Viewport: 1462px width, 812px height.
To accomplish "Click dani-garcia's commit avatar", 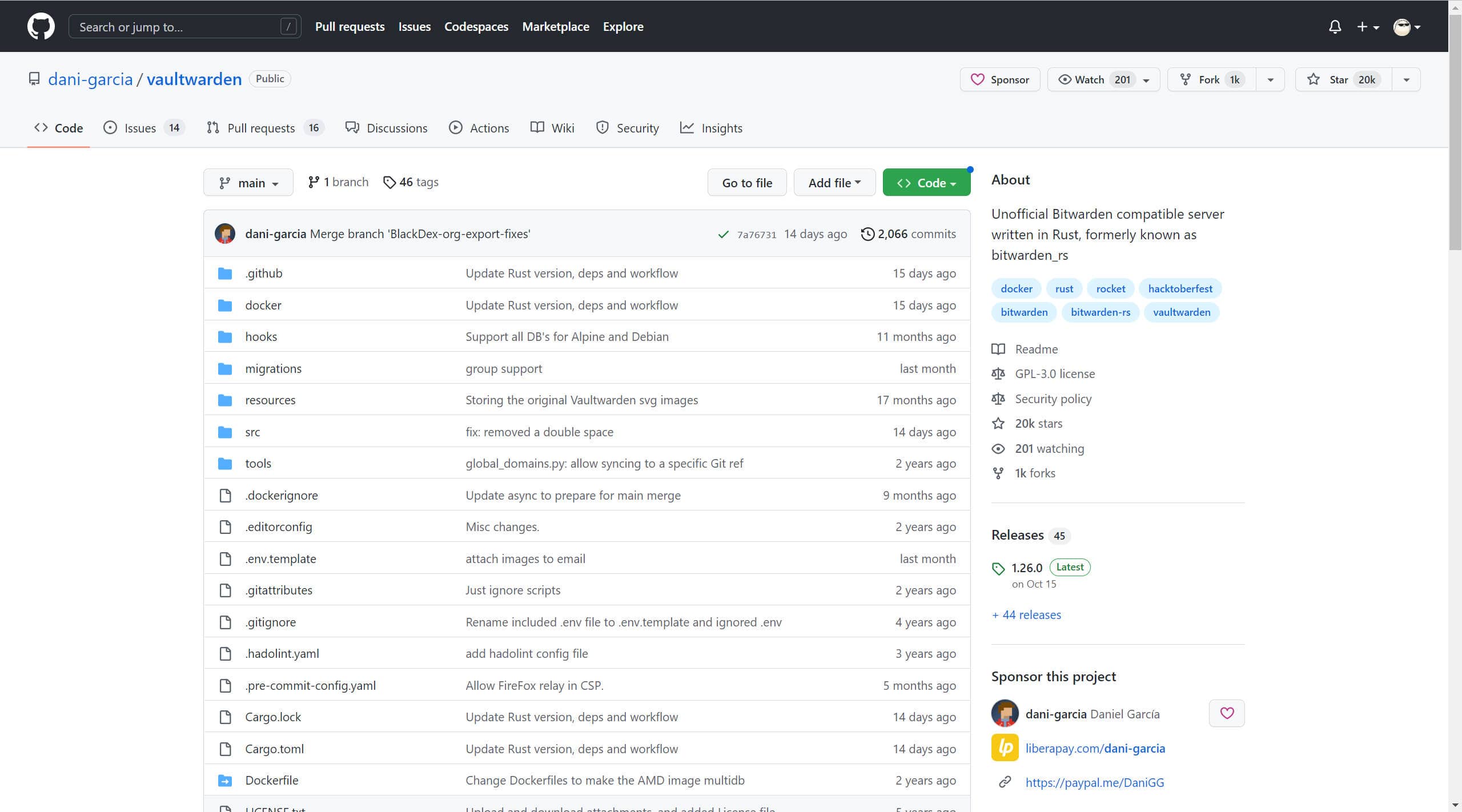I will click(225, 234).
